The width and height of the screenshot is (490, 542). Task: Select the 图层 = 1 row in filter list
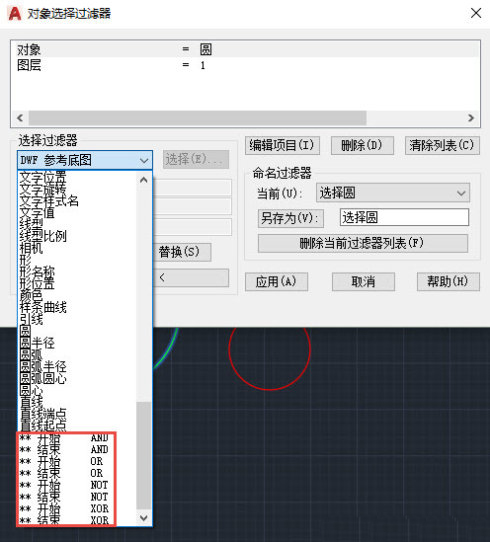pos(245,65)
